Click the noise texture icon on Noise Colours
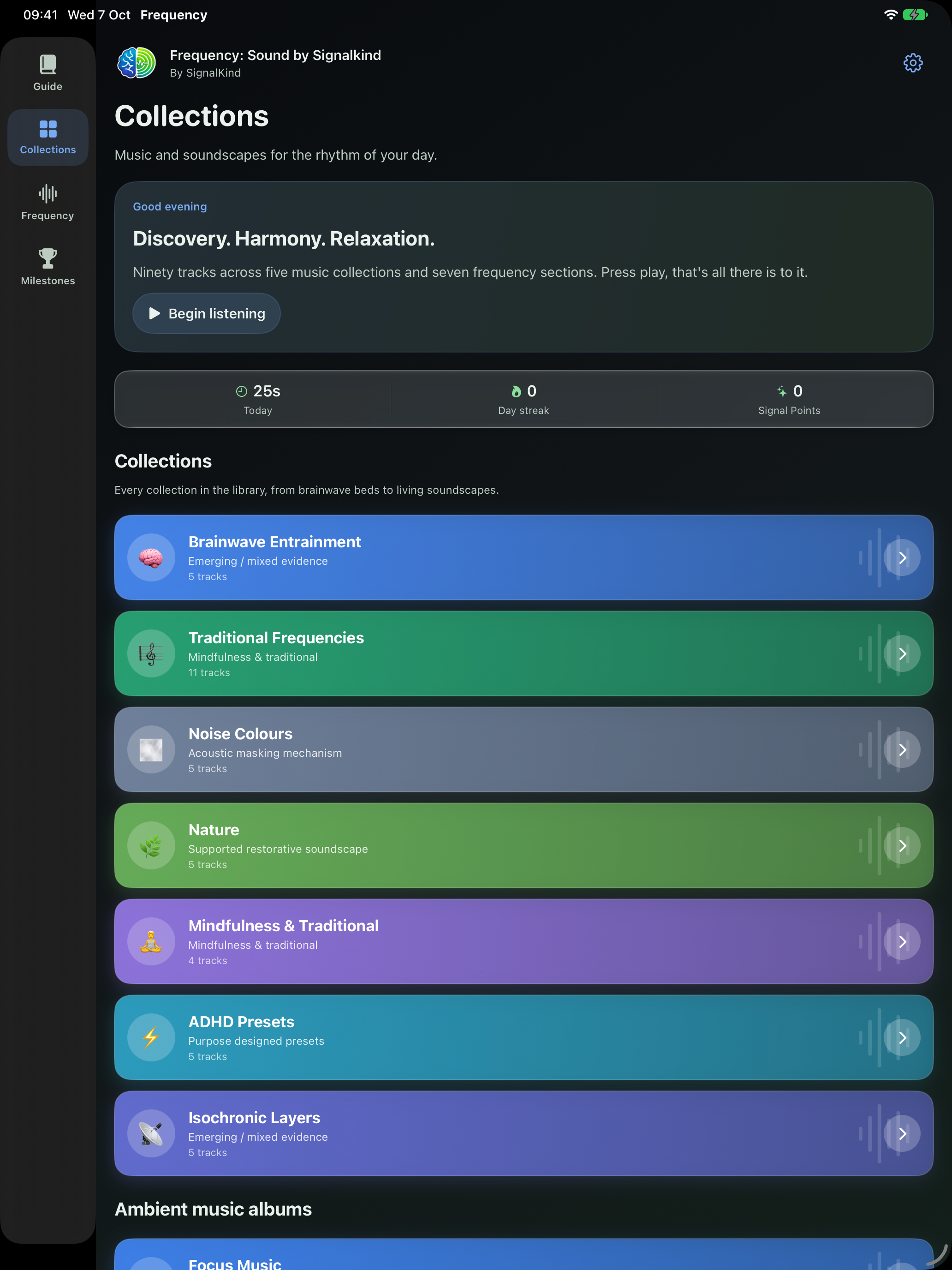952x1270 pixels. [x=151, y=749]
